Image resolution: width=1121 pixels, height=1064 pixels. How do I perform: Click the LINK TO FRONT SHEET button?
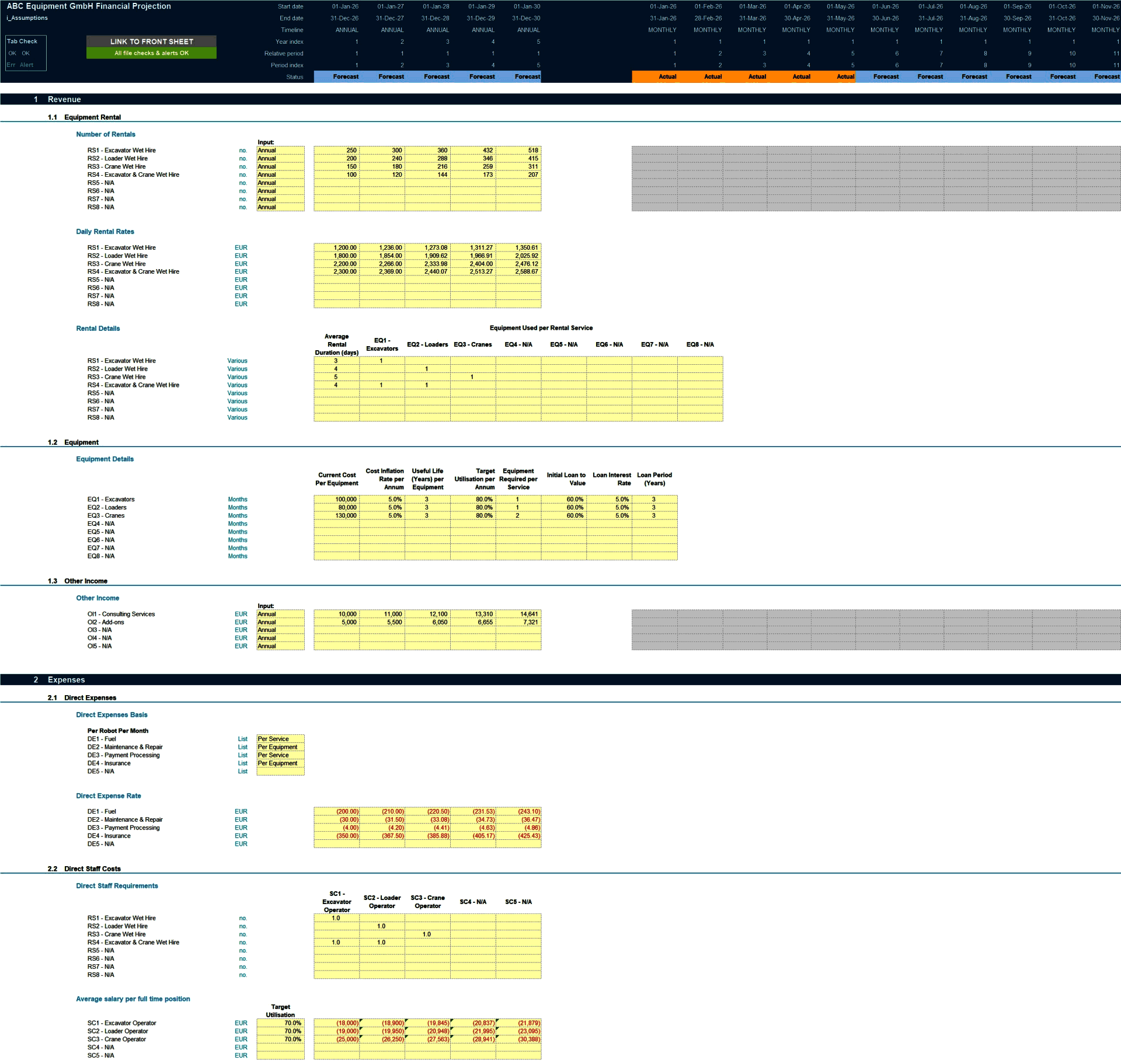151,41
